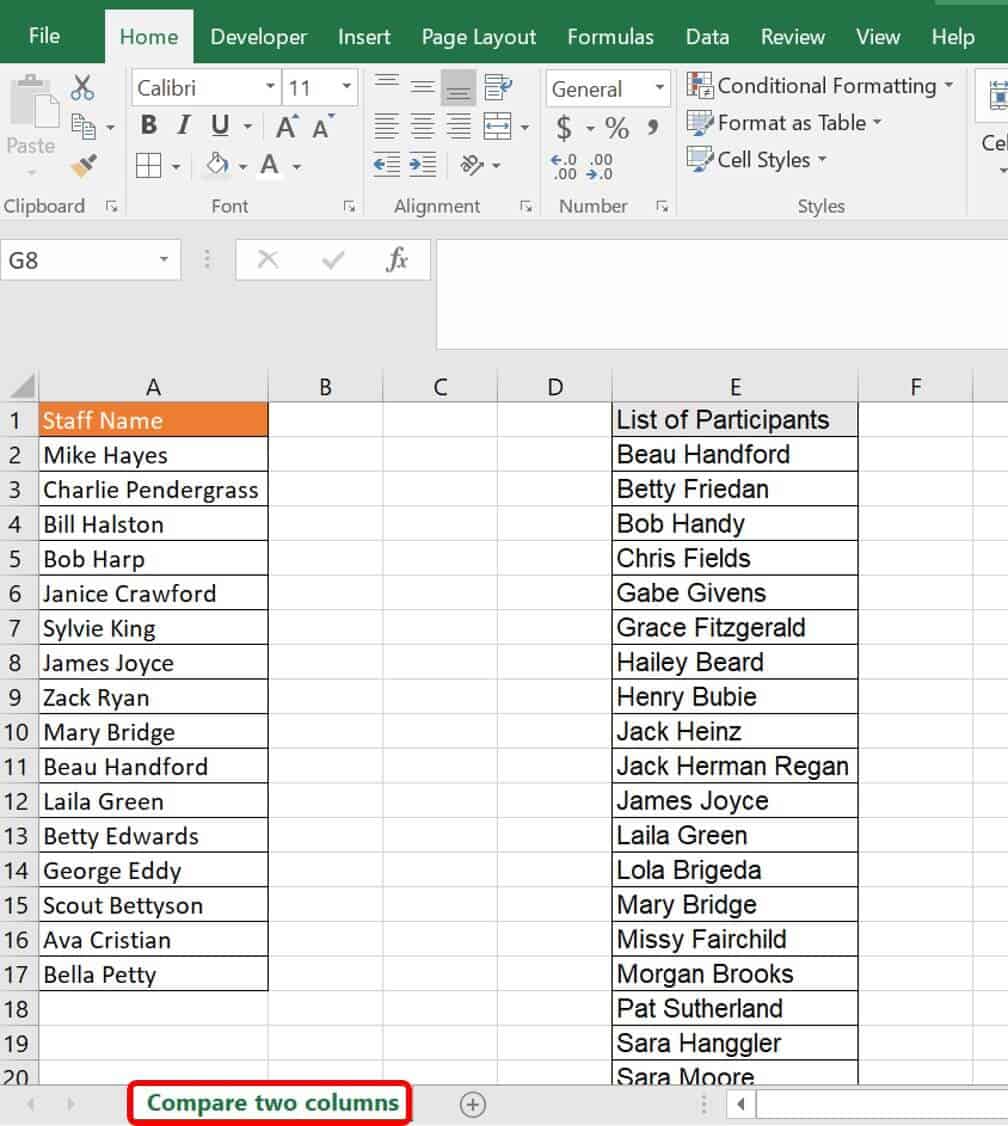The image size is (1008, 1126).
Task: Select the Format Painter brush
Action: (84, 165)
